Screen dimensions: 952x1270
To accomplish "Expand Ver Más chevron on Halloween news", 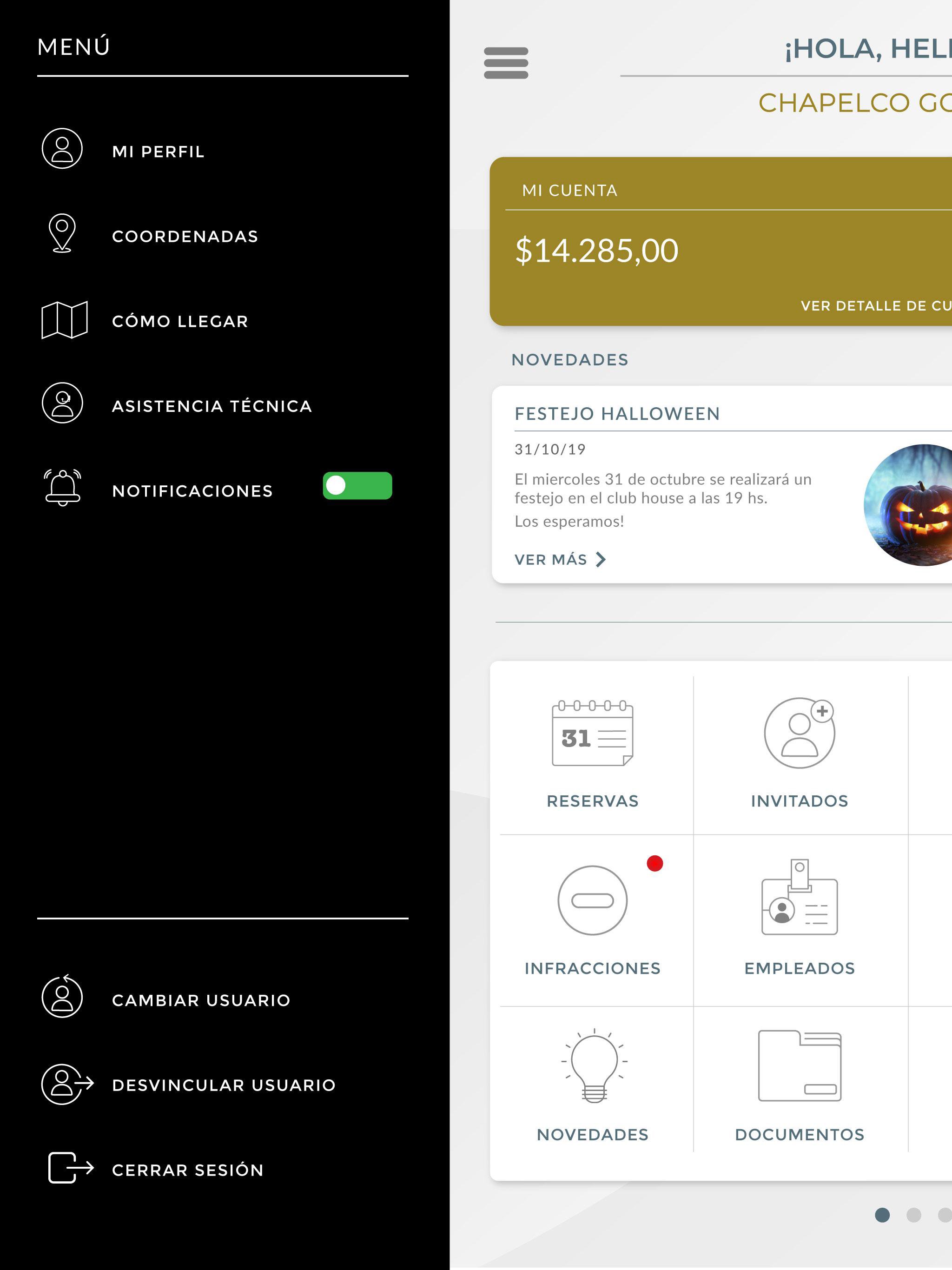I will point(600,559).
